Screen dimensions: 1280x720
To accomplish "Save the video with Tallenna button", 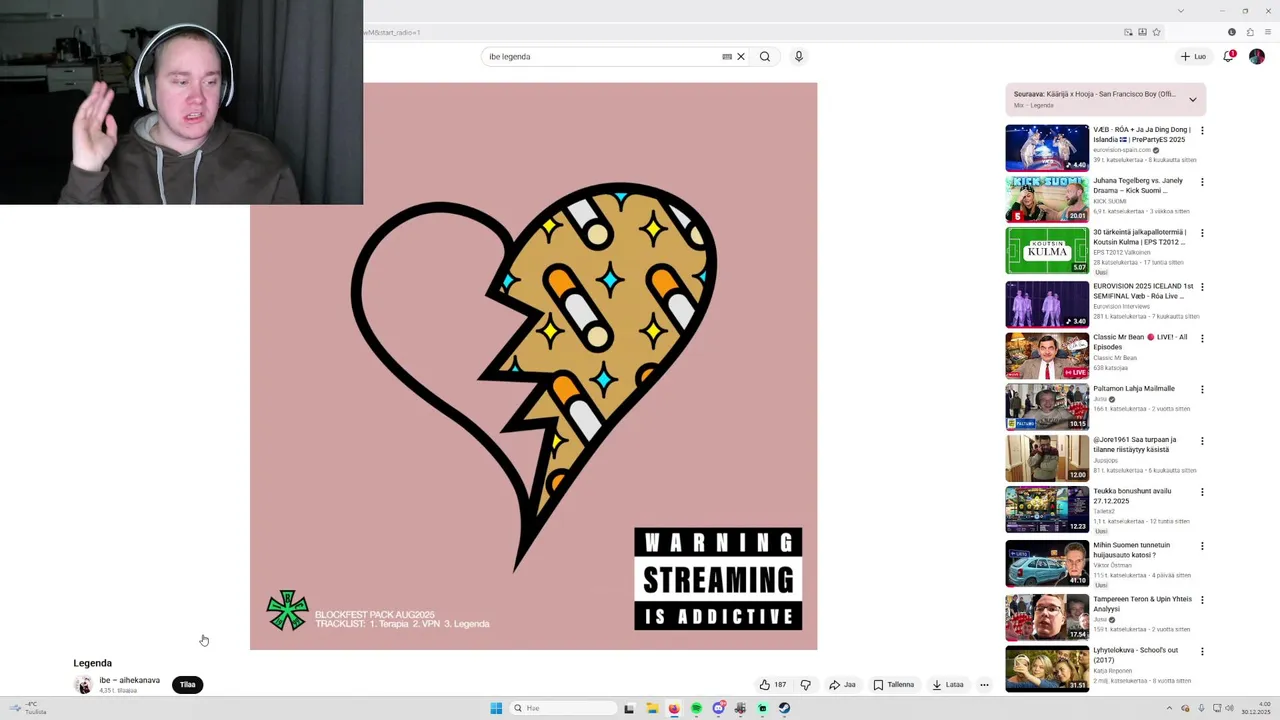I will pyautogui.click(x=894, y=685).
